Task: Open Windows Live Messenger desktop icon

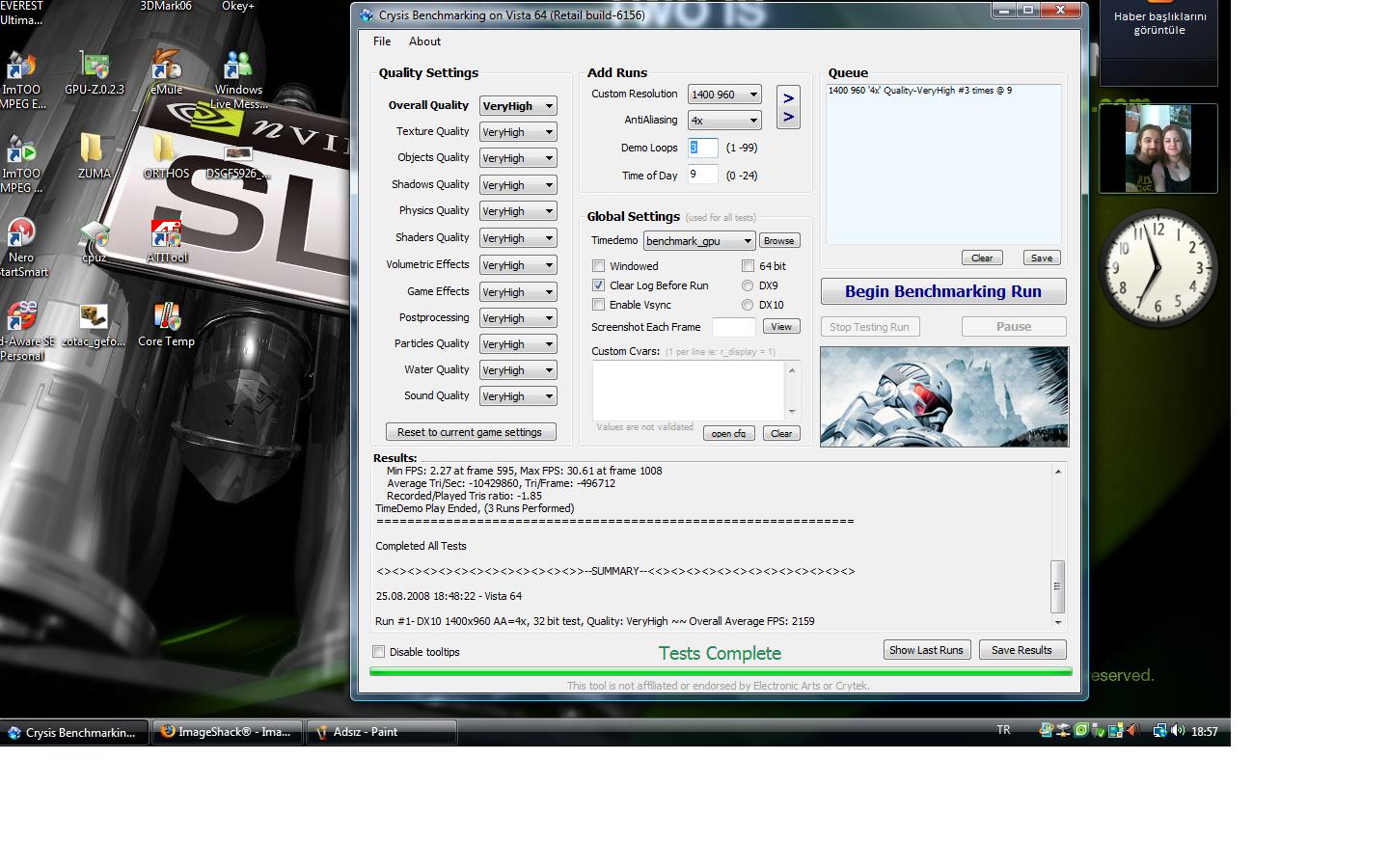Action: click(x=238, y=79)
